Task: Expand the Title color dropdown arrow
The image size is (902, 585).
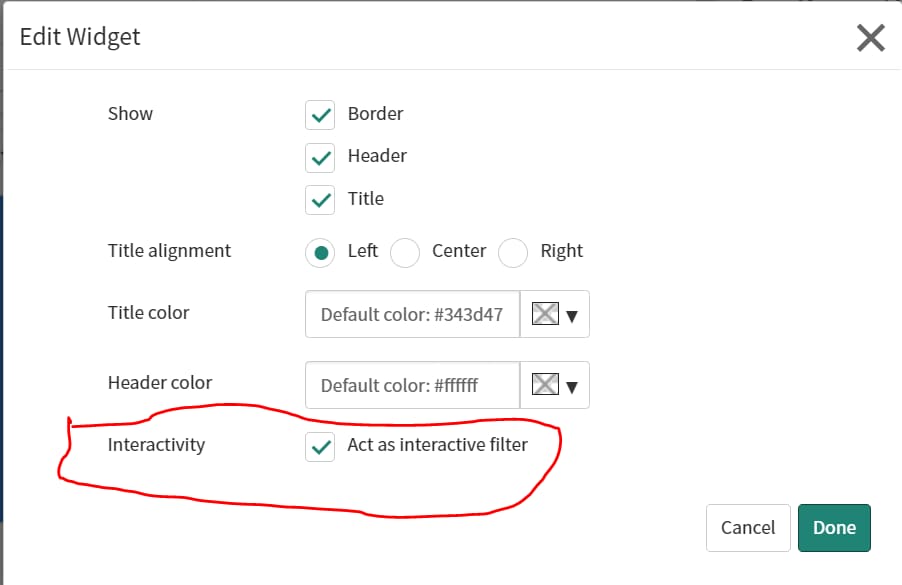Action: 572,316
